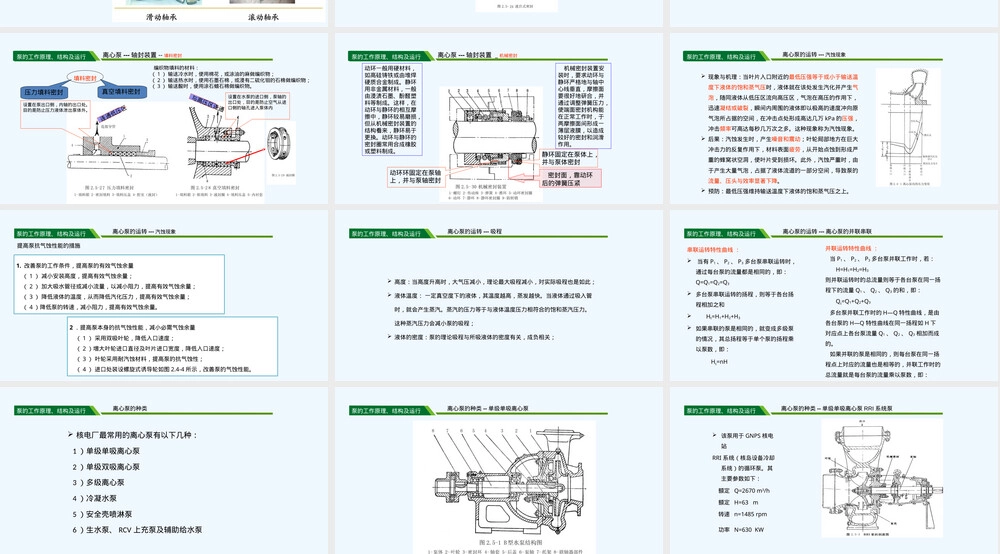
Task: Click the 图 2.5-30 机械密封装置 figure caption
Action: point(481,187)
